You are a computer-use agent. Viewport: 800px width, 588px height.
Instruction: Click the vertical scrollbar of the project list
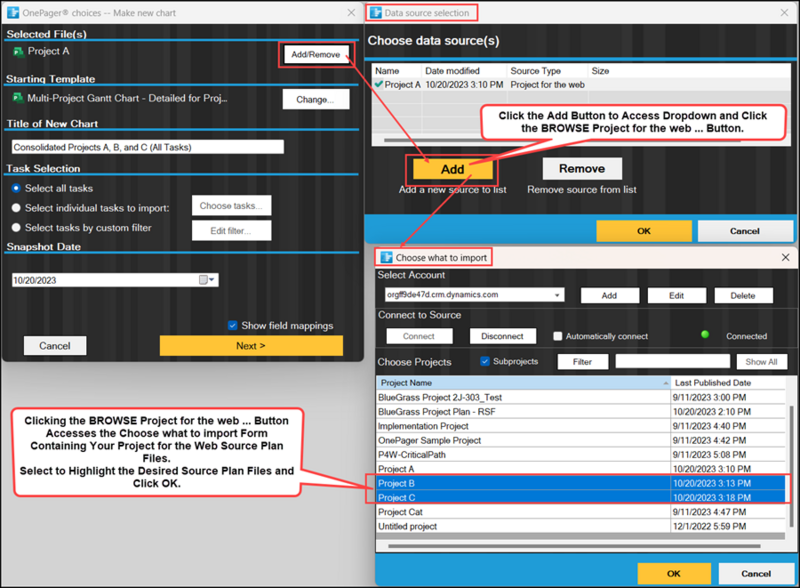[791, 467]
